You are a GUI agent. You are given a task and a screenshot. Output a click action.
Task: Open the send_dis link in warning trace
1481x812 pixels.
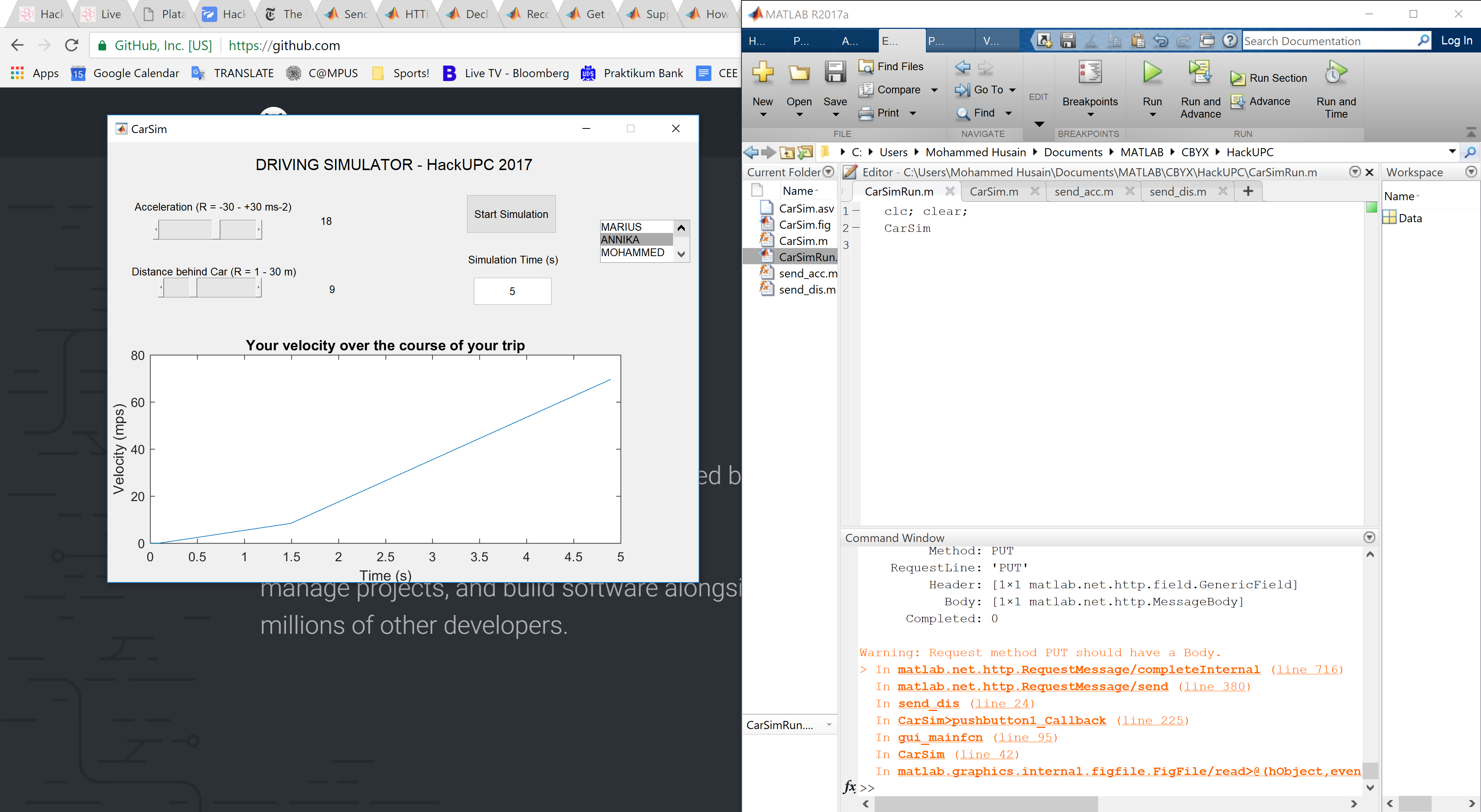(x=928, y=703)
